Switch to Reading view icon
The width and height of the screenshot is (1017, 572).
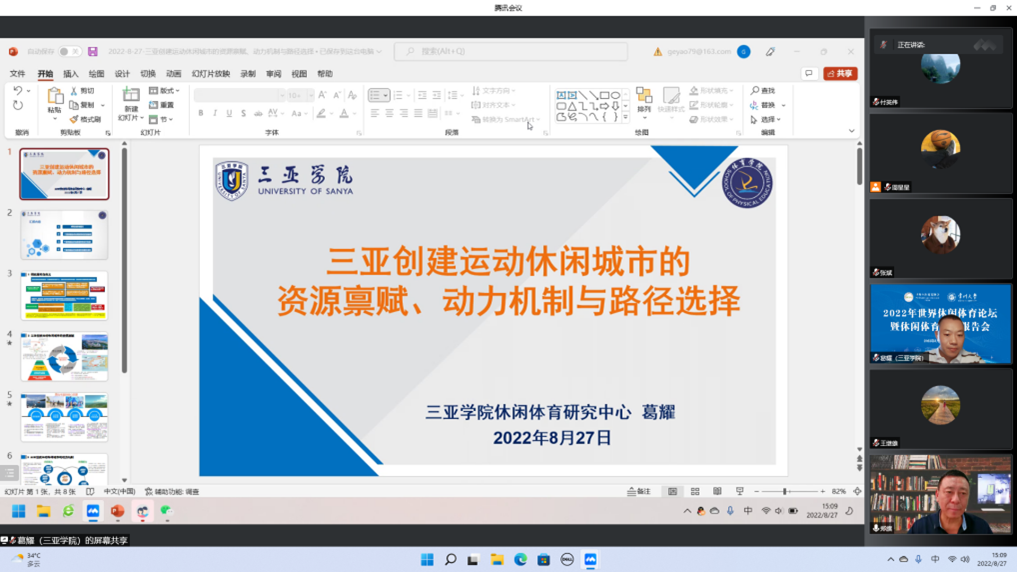click(717, 492)
